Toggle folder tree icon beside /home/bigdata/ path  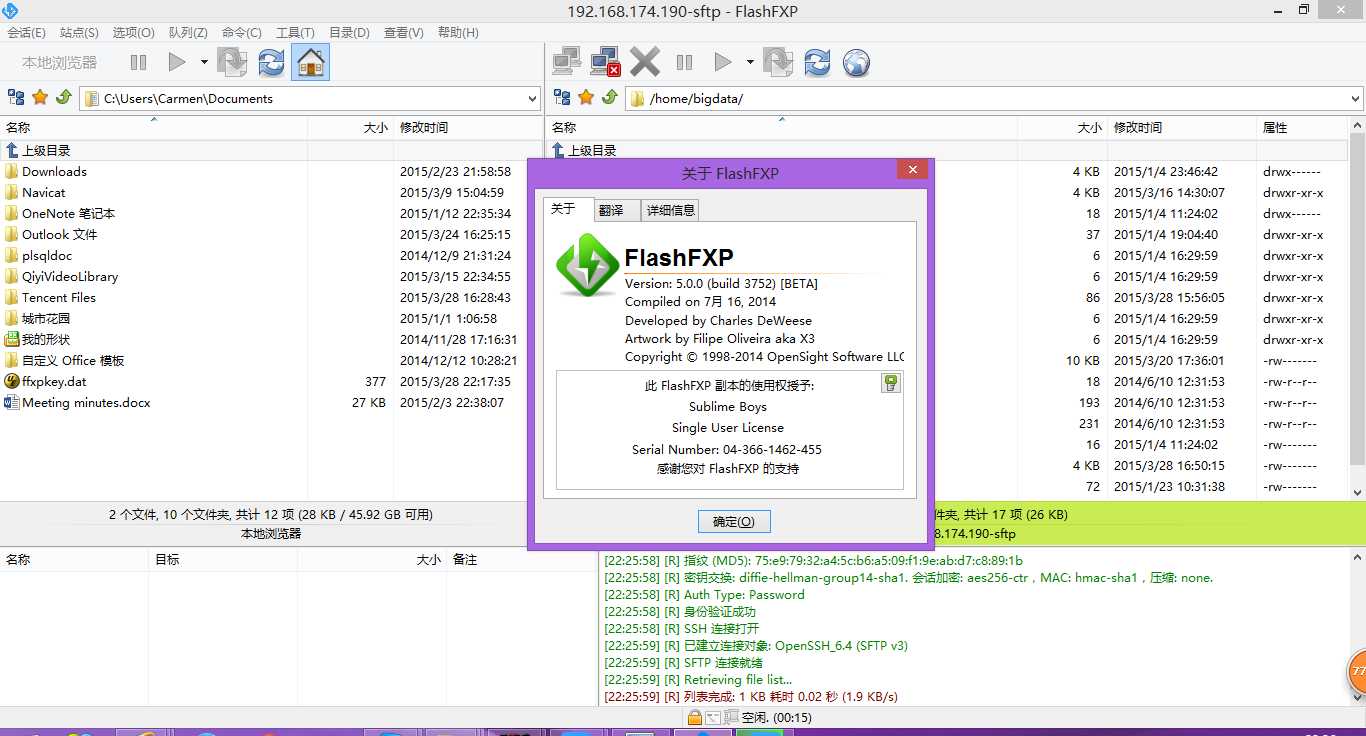click(562, 97)
